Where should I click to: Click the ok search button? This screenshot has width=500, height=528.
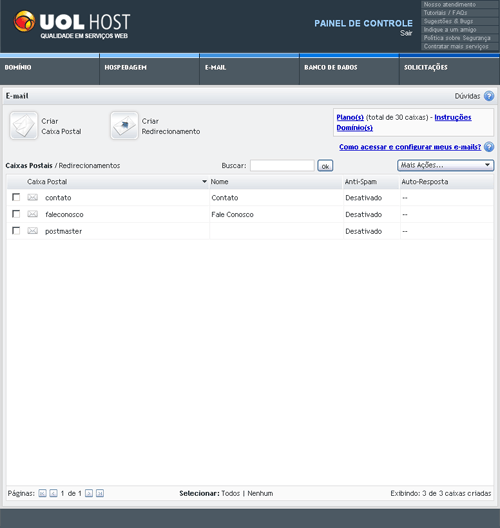click(x=325, y=166)
